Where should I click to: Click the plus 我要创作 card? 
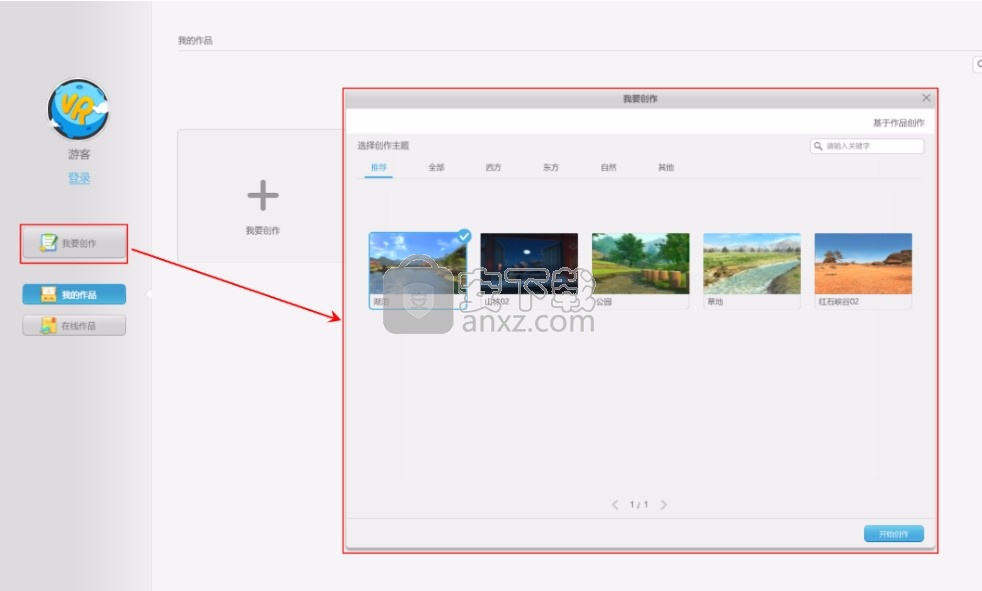pyautogui.click(x=262, y=196)
